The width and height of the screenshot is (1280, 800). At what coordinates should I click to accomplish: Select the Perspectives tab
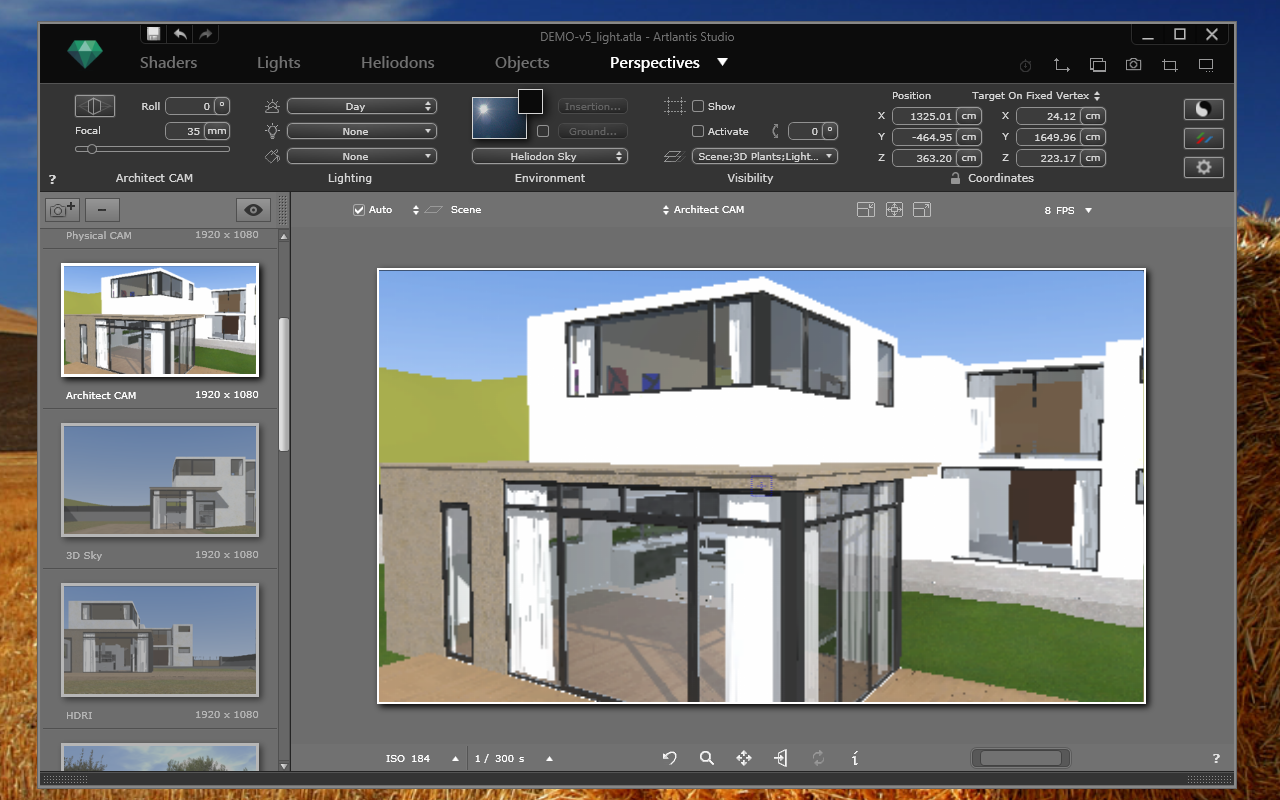(655, 62)
